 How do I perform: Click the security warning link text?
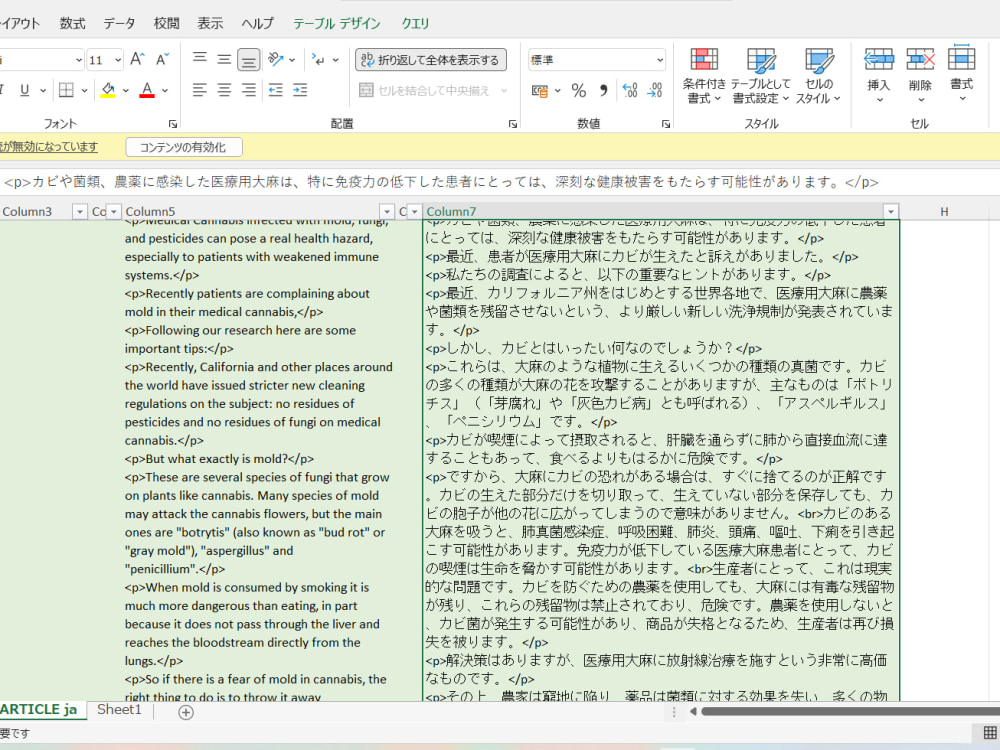(48, 147)
